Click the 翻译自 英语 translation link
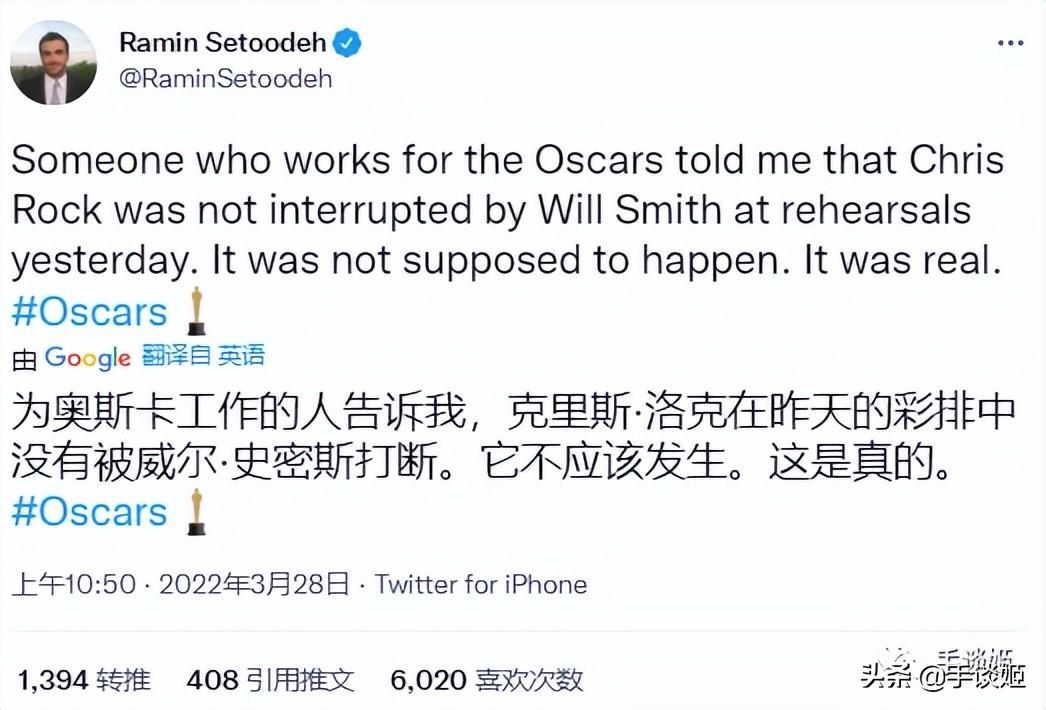This screenshot has width=1046, height=710. (x=204, y=356)
